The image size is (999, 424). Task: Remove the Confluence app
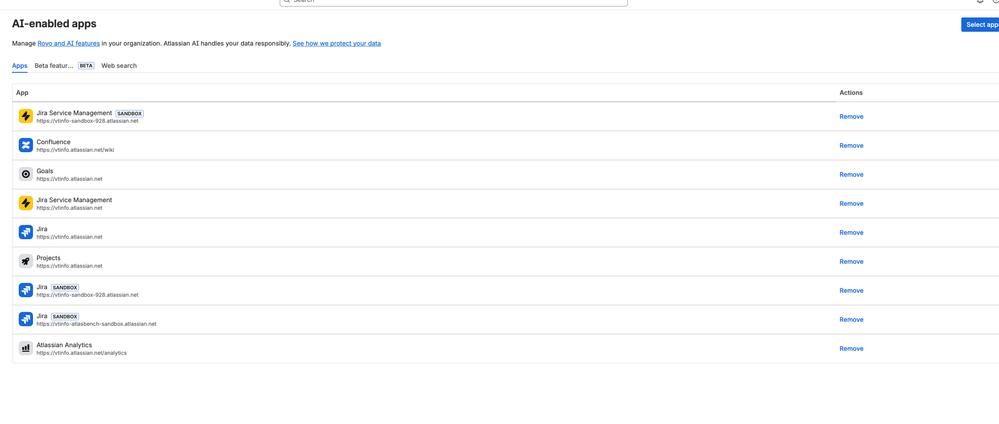pos(851,145)
